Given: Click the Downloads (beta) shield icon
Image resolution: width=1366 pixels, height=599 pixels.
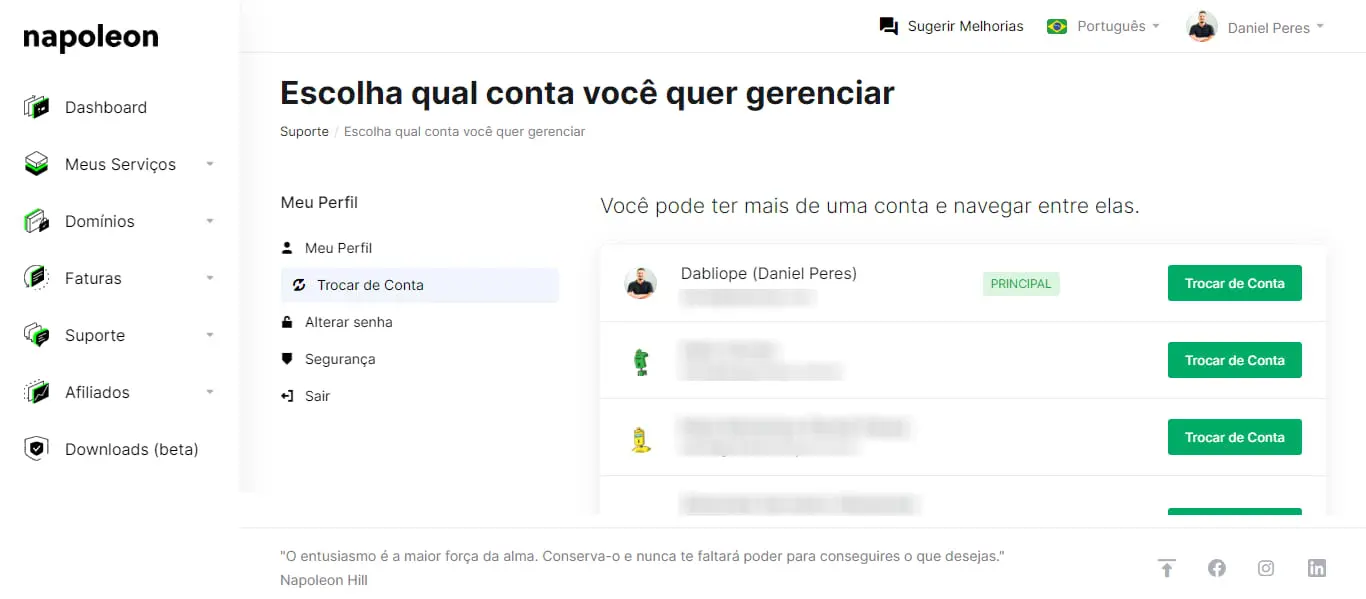Looking at the screenshot, I should [37, 449].
